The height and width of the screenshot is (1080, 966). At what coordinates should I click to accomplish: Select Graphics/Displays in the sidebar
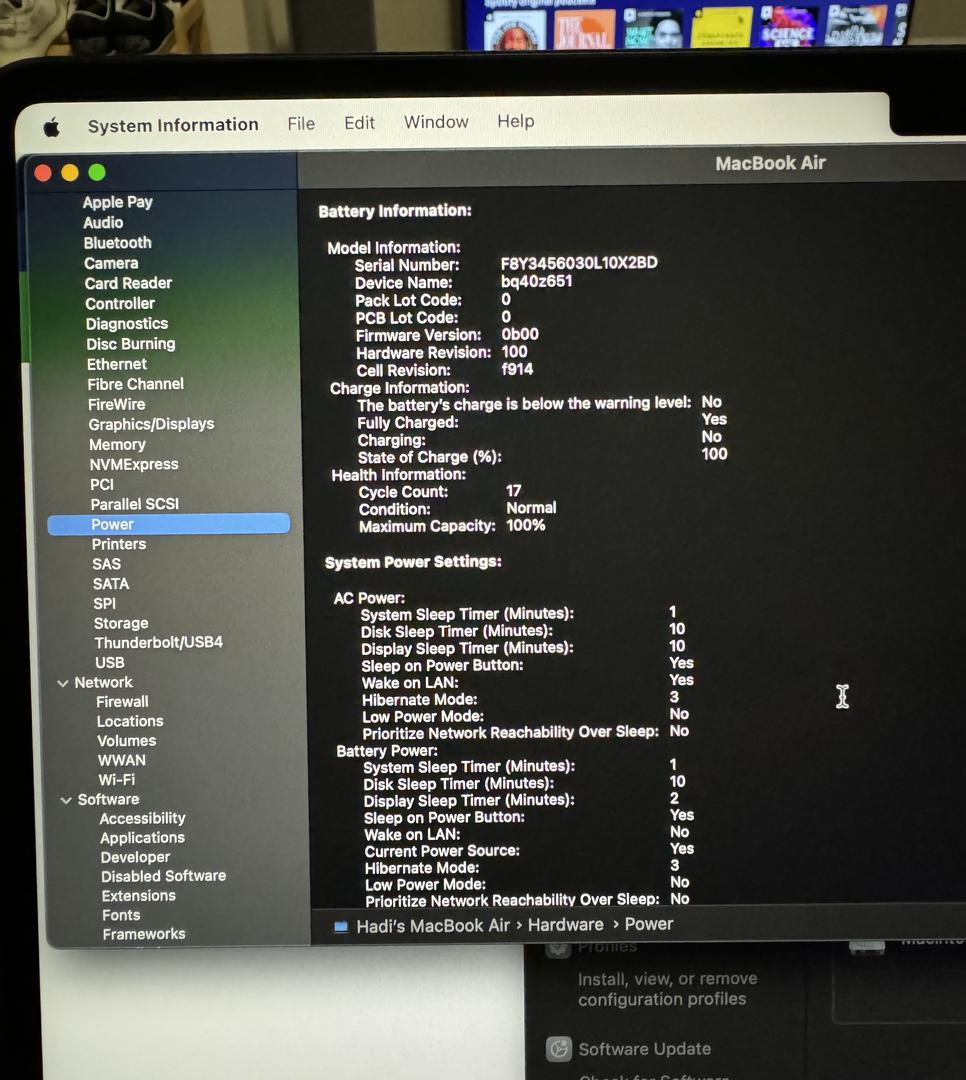tap(151, 424)
